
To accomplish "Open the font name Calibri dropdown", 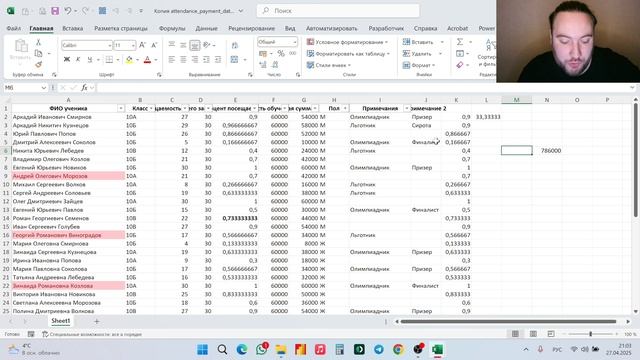I will click(x=110, y=45).
